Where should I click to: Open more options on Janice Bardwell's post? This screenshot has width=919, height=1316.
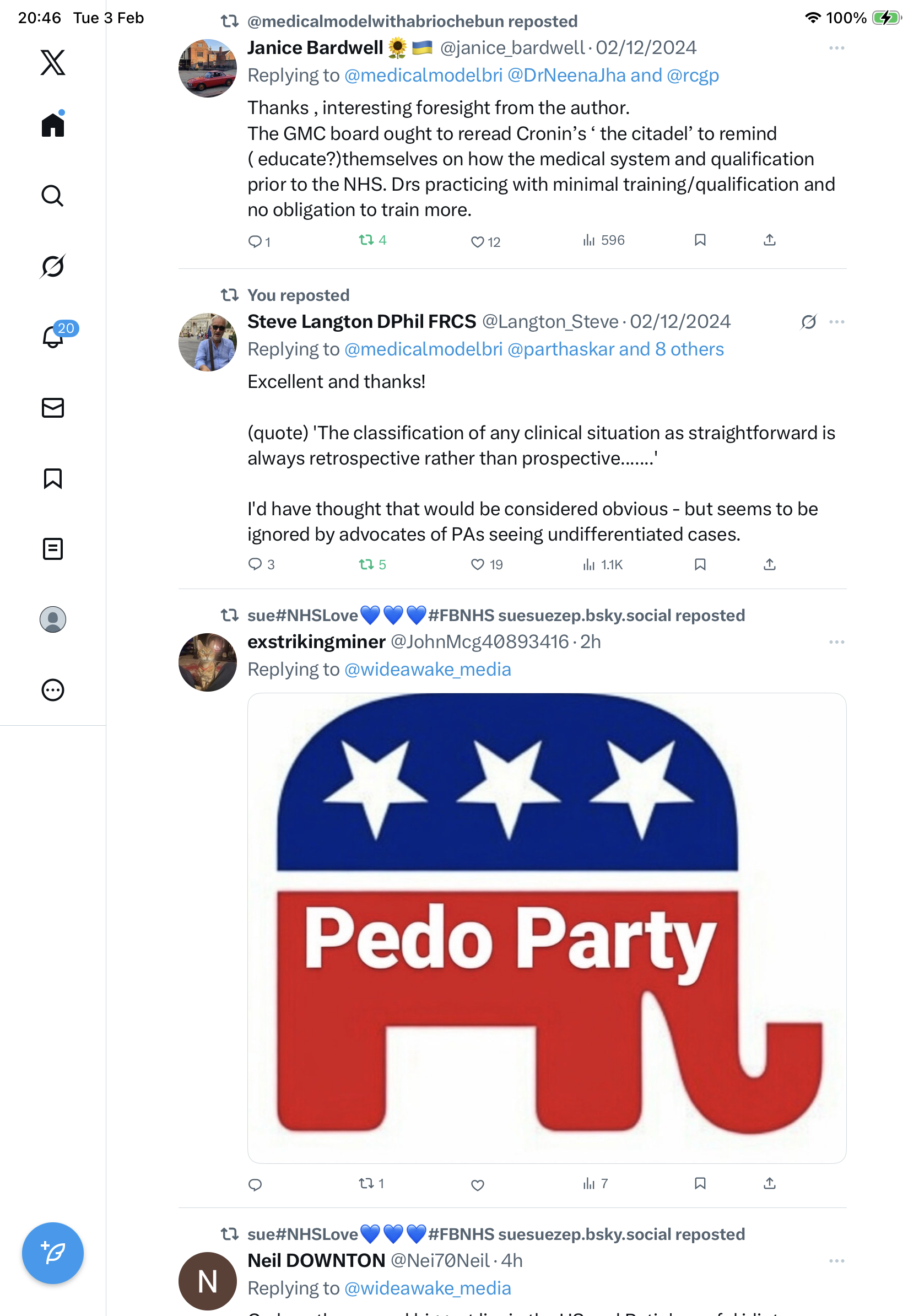pos(836,48)
